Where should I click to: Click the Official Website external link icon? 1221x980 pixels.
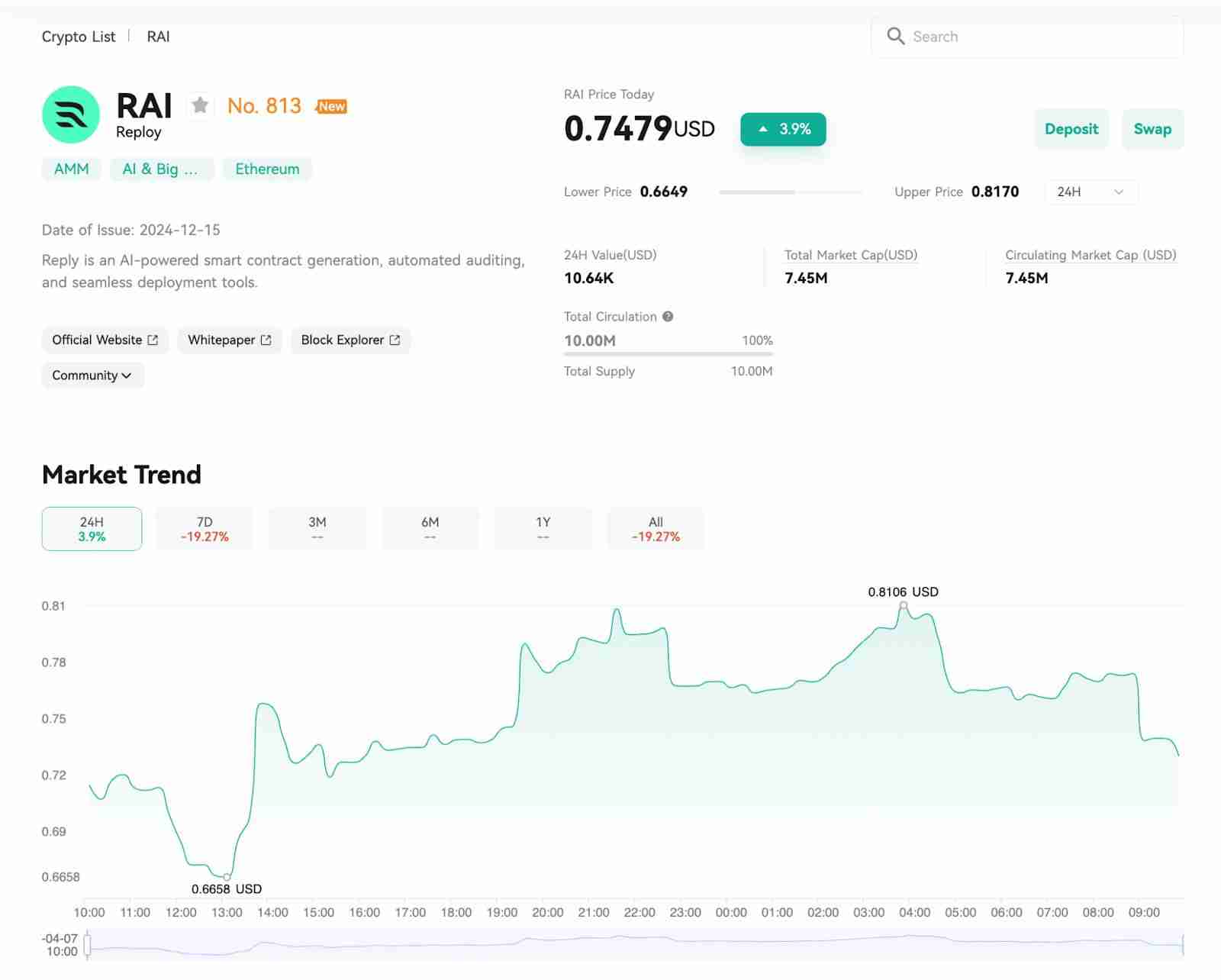[153, 340]
